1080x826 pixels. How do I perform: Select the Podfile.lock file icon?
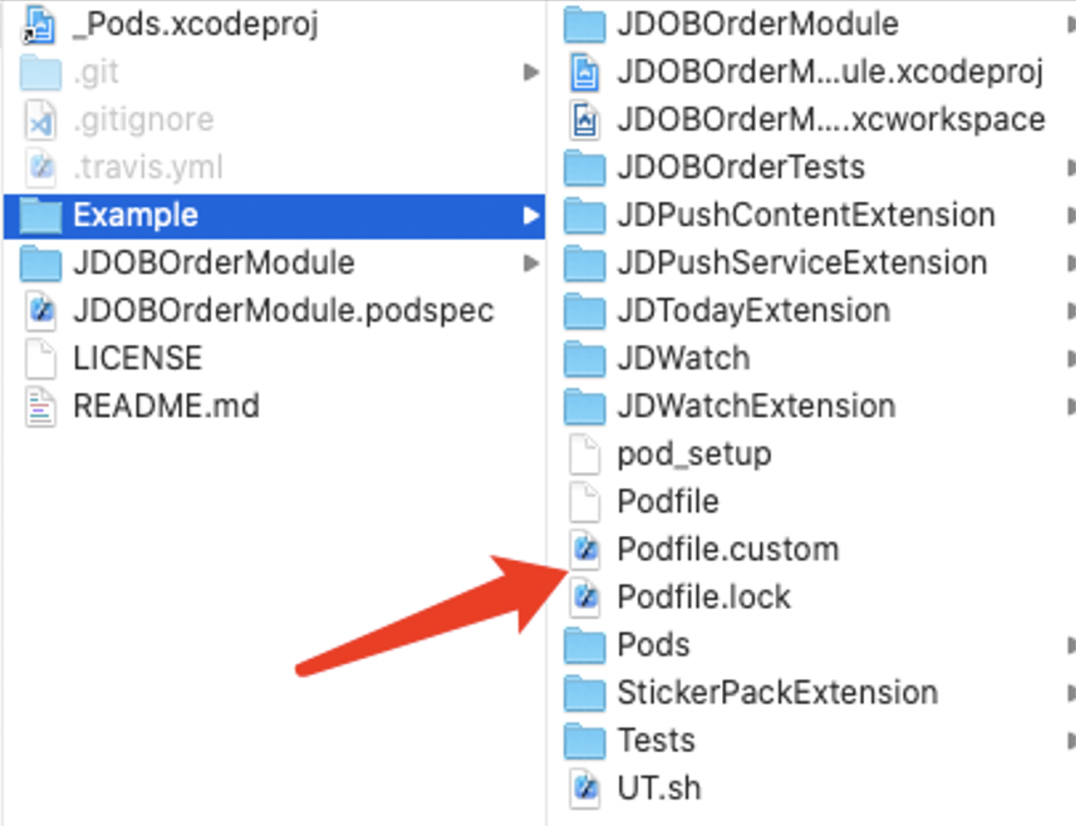point(585,596)
